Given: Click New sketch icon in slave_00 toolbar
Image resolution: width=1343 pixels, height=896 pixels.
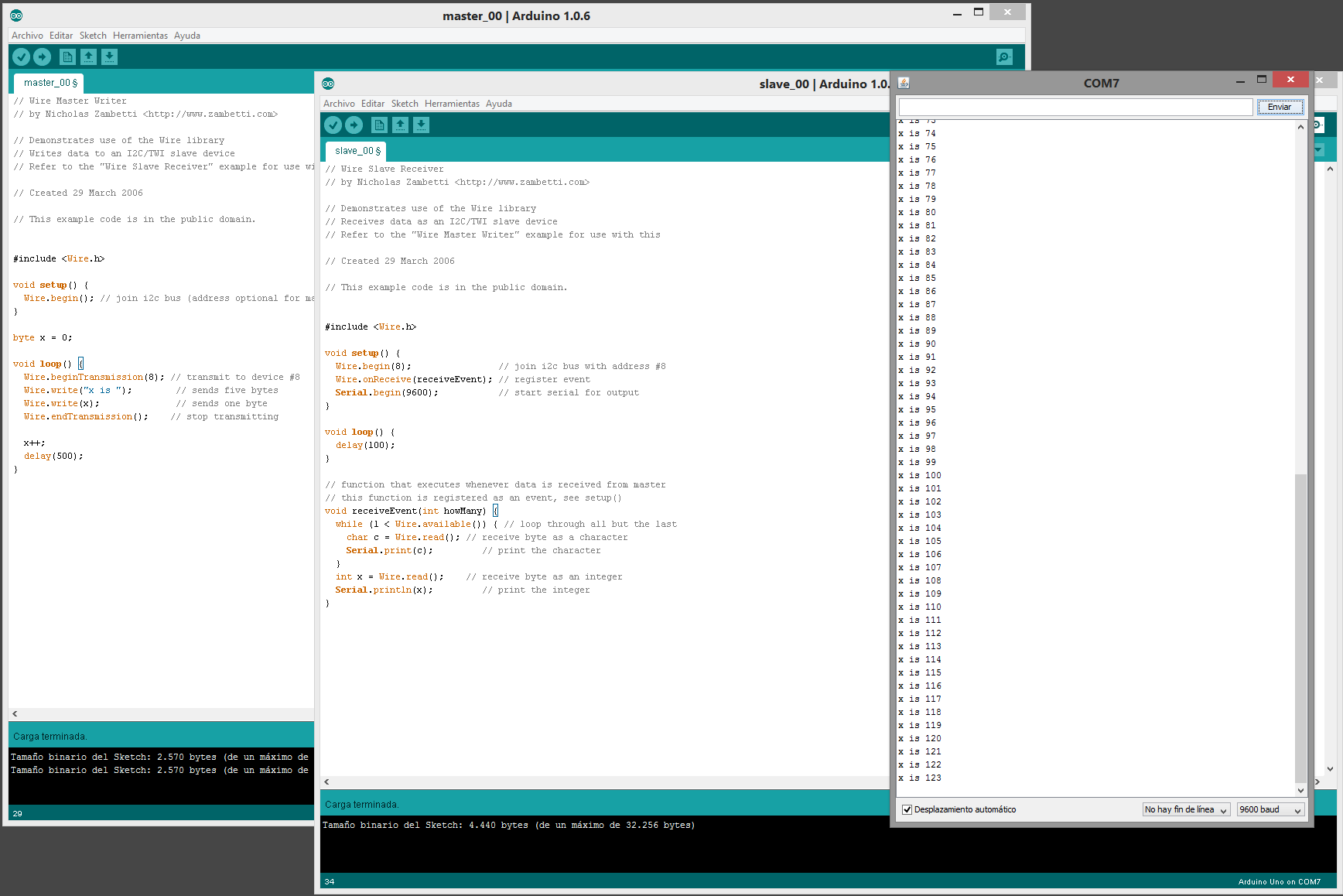Looking at the screenshot, I should tap(380, 125).
